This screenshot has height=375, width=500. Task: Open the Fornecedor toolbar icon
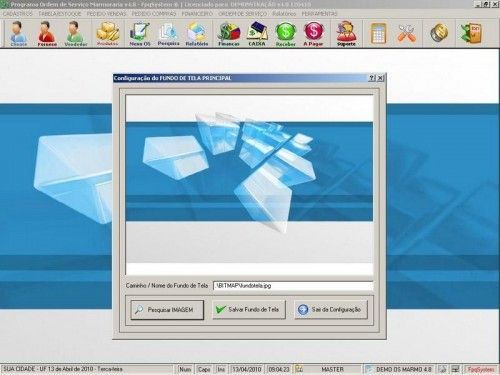(47, 33)
